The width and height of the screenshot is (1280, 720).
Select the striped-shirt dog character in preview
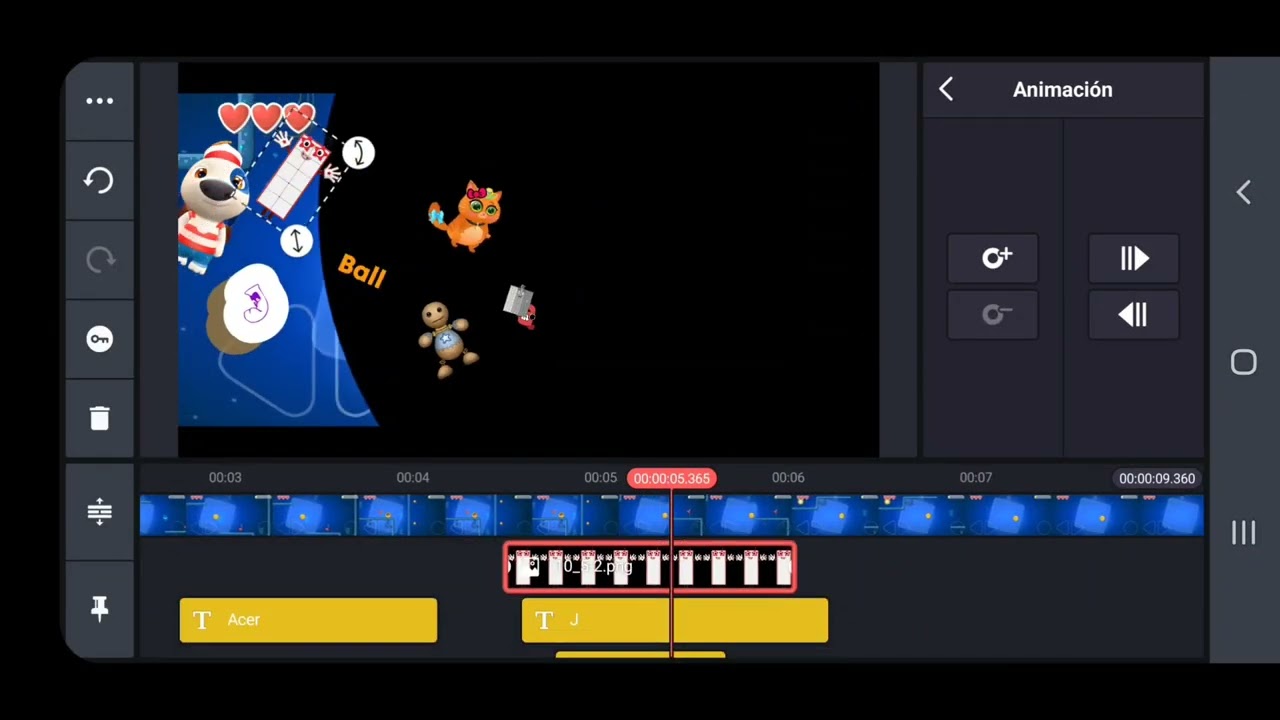(x=212, y=206)
